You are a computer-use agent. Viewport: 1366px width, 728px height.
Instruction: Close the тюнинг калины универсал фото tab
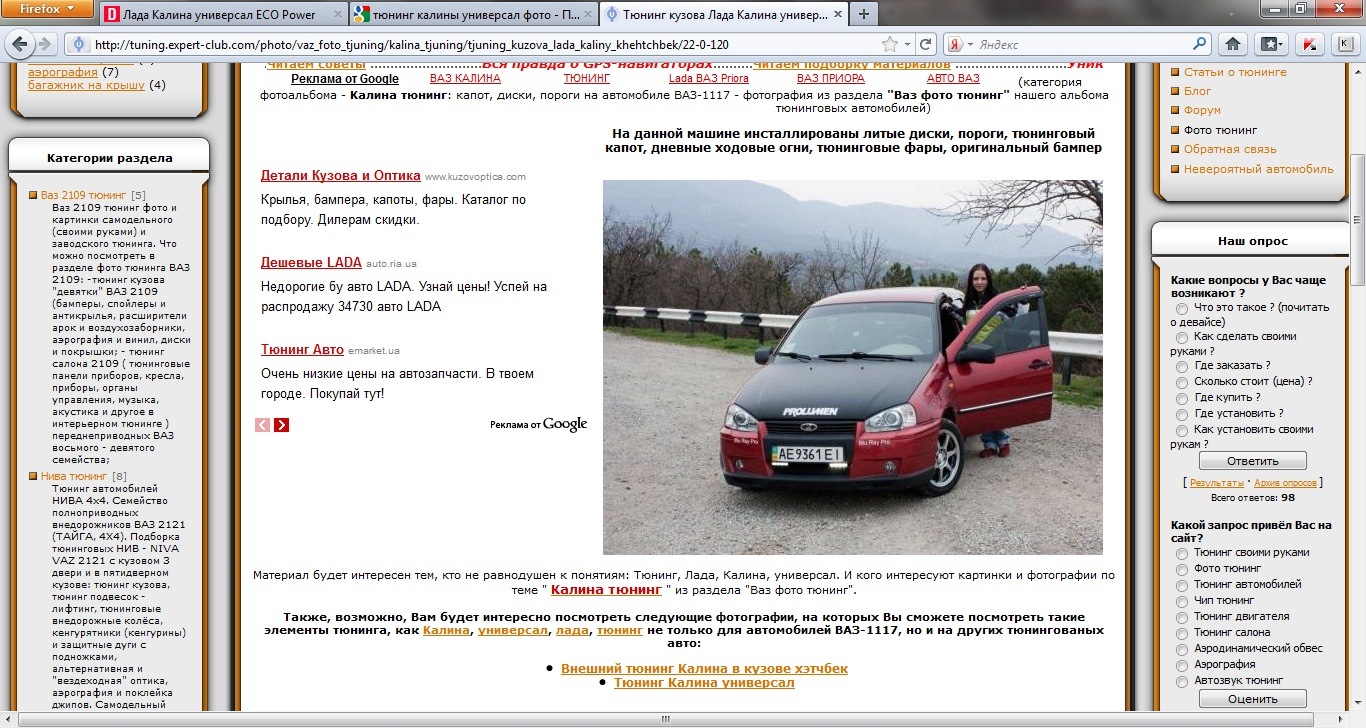point(587,15)
